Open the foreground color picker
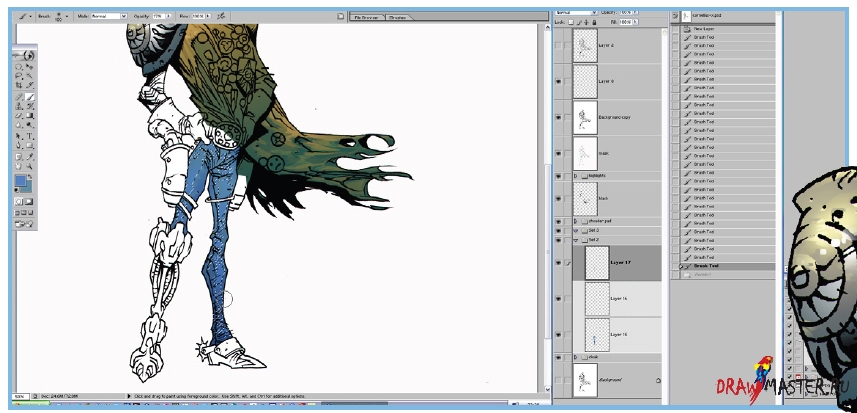The image size is (857, 413). (x=21, y=181)
